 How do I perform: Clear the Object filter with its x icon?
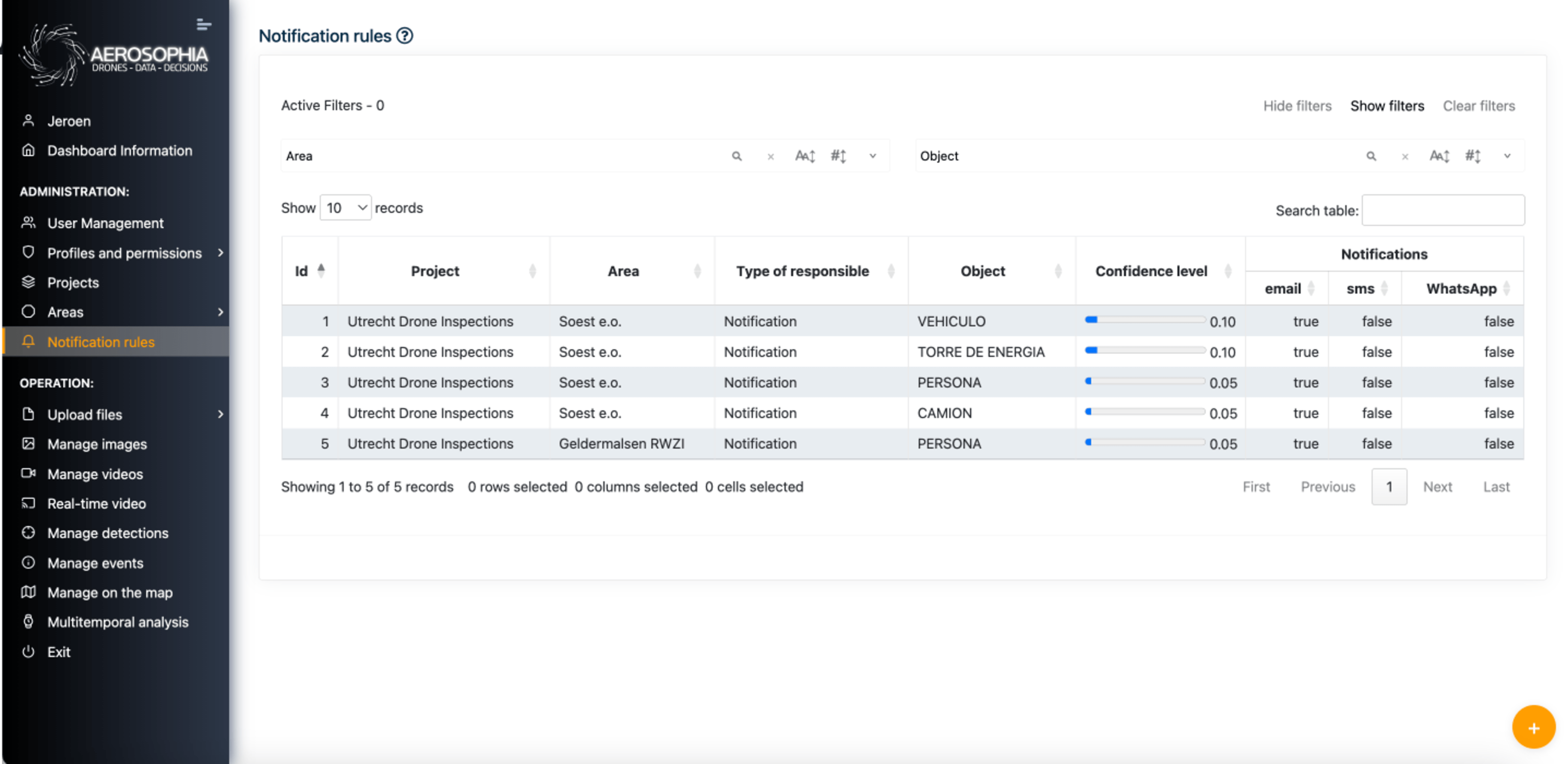point(1405,157)
